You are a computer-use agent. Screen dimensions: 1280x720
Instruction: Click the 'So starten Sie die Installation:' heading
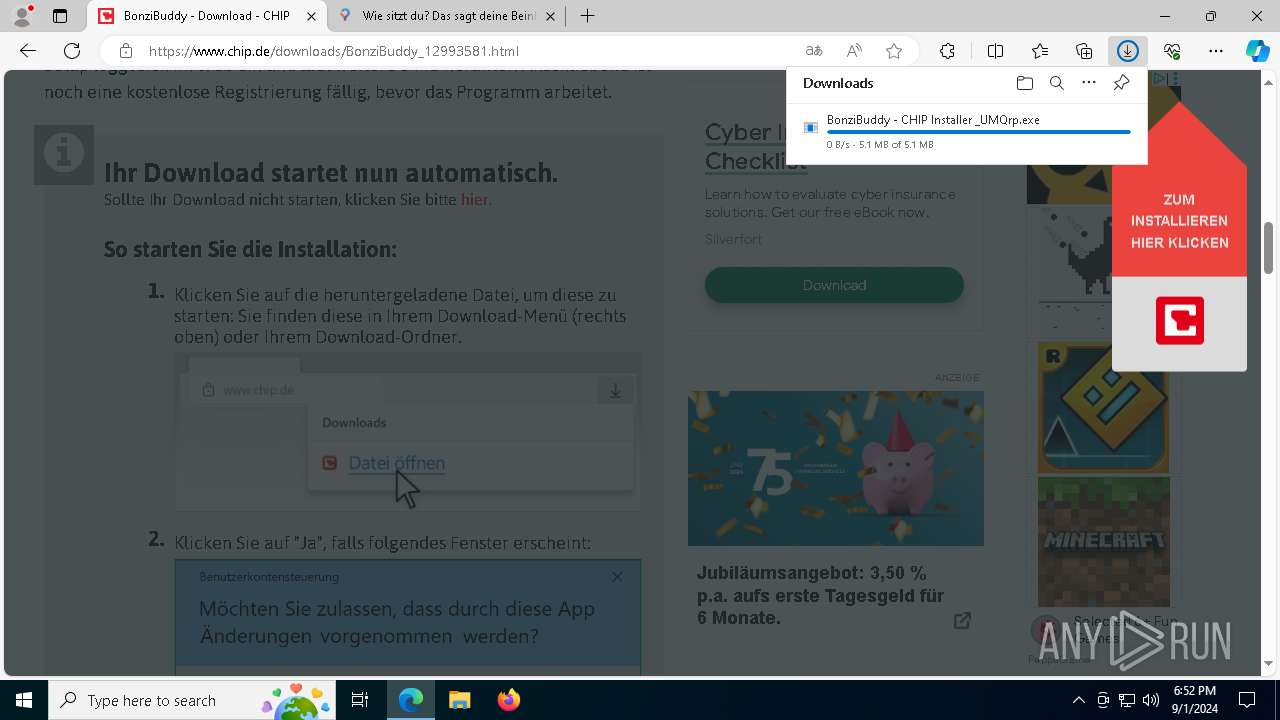point(250,249)
